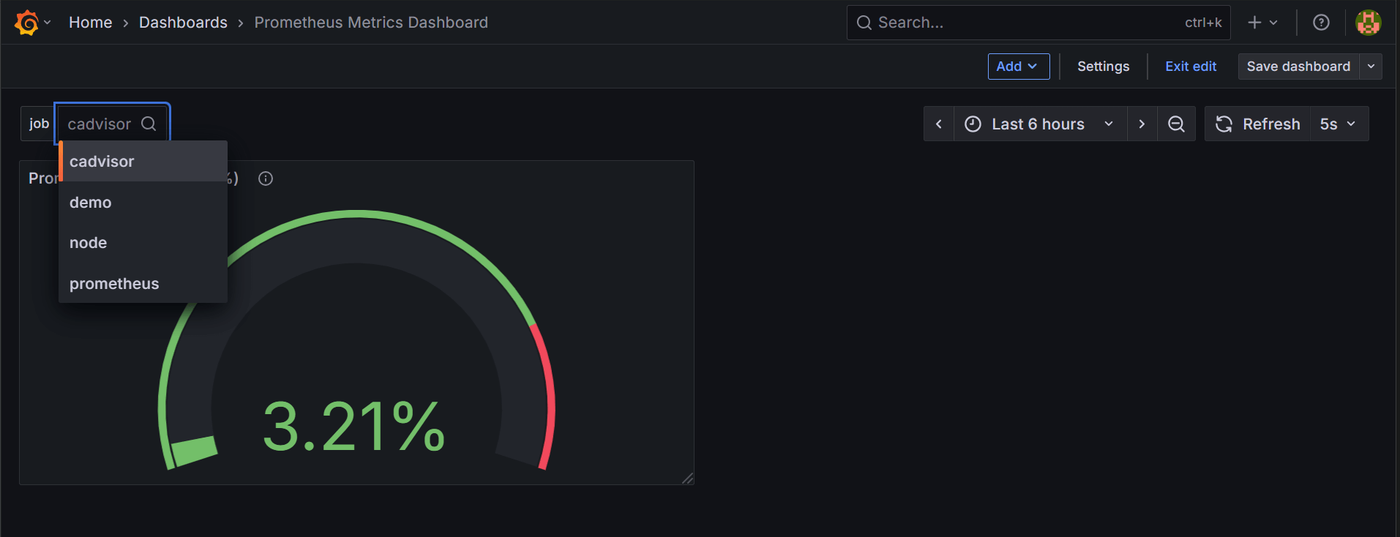
Task: Click the search magnifier icon in top bar
Action: click(x=864, y=22)
